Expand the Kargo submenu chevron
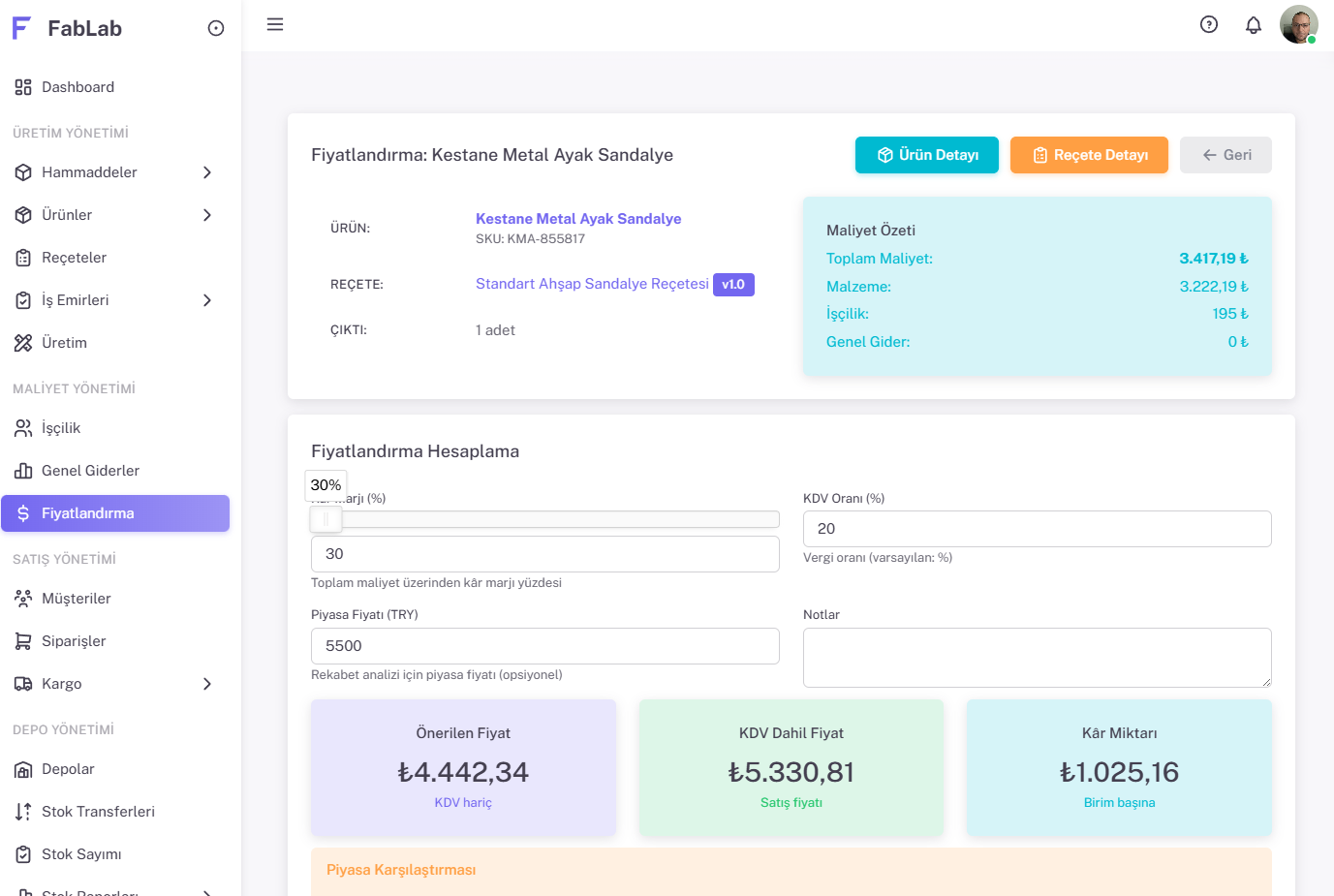The image size is (1334, 896). point(206,684)
